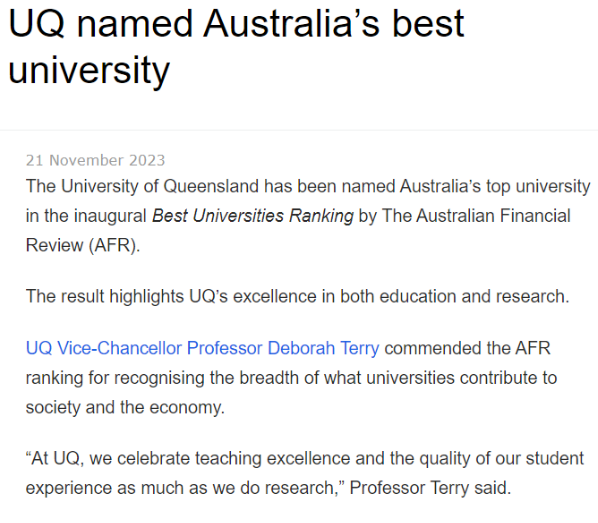Click the headline UQ named Australia's best
Viewport: 598px width, 523px height.
point(236,24)
